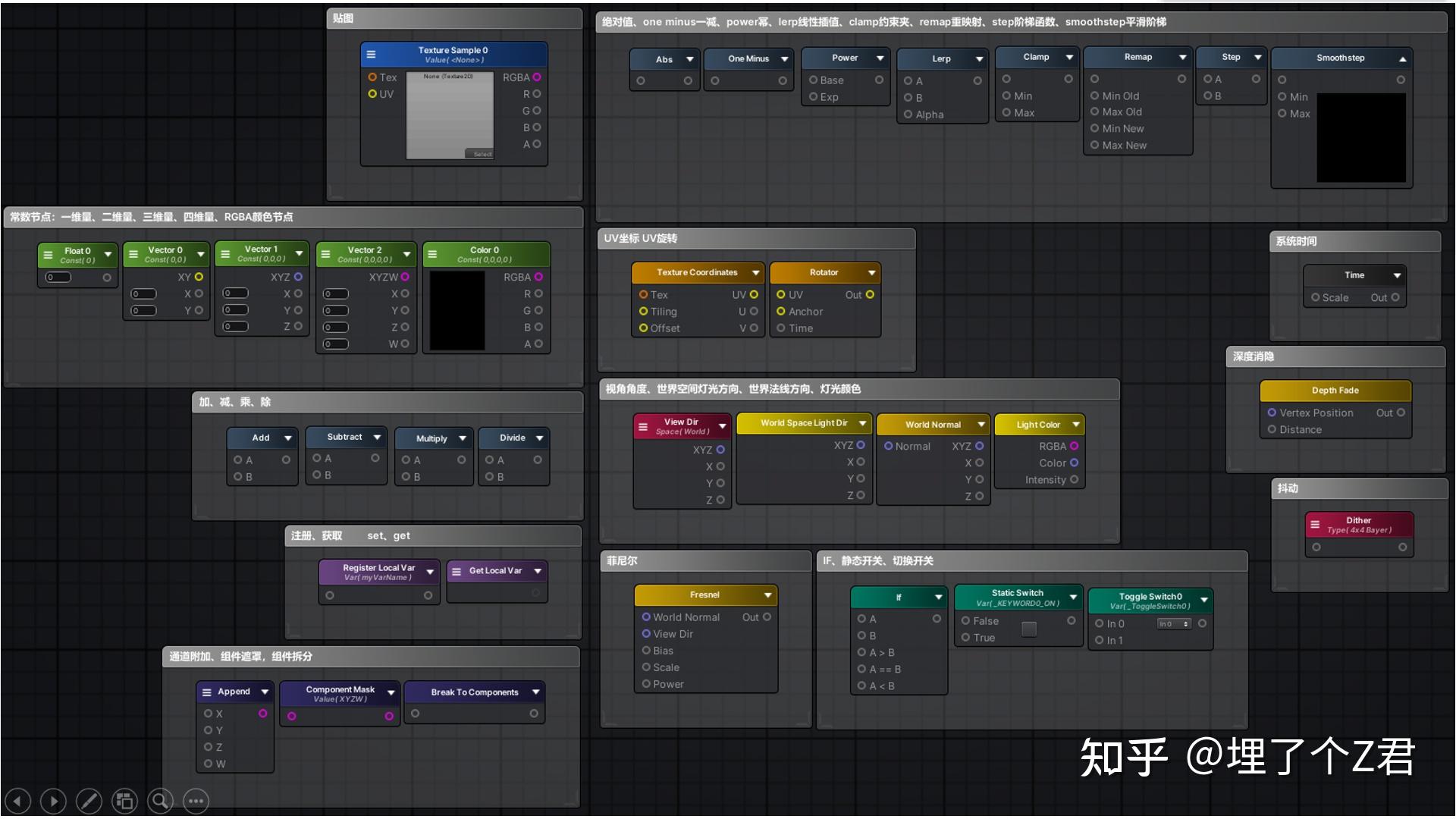The image size is (1456, 819).
Task: Click the Get Local Var node menu icon
Action: click(458, 570)
